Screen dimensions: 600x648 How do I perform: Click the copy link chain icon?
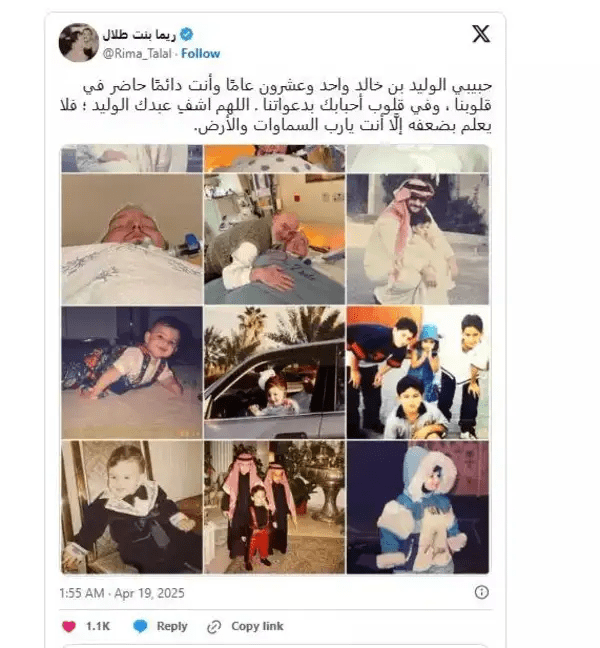click(x=214, y=627)
